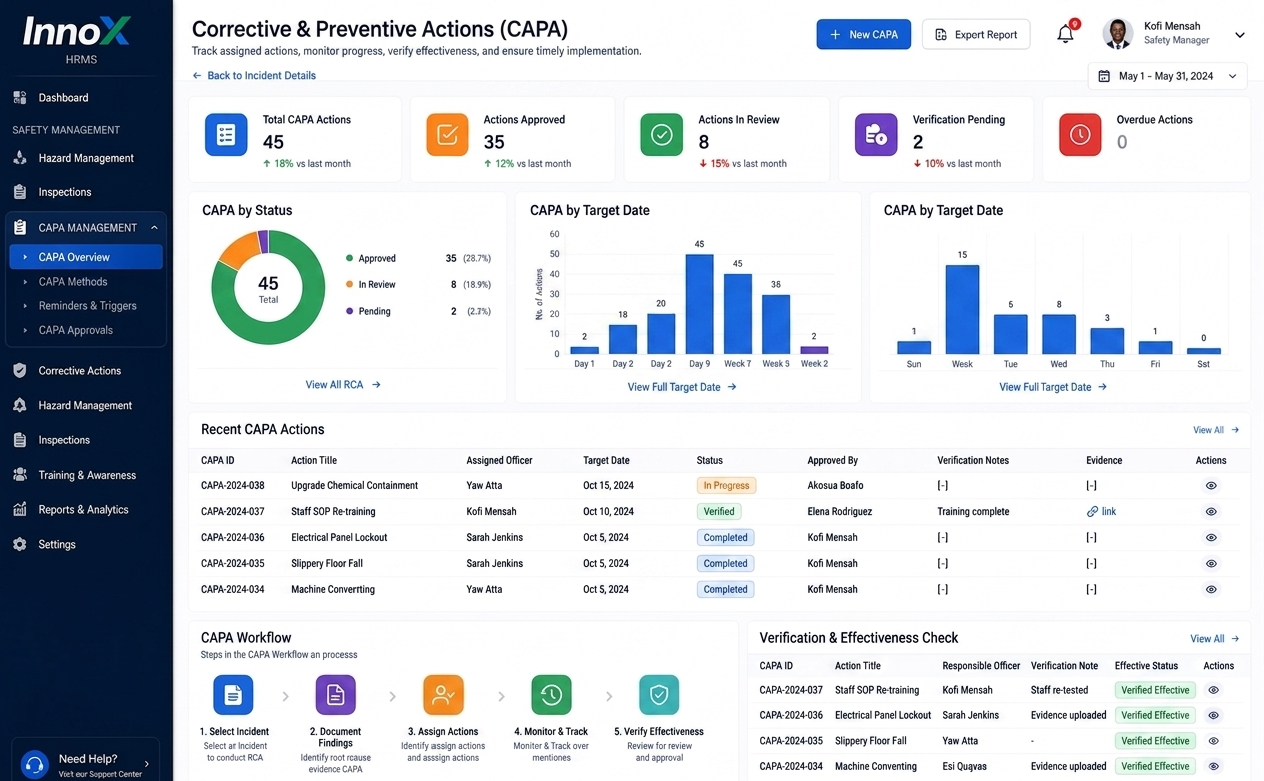Viewport: 1264px width, 781px height.
Task: Click the Total CAPA Actions checklist icon
Action: (226, 135)
